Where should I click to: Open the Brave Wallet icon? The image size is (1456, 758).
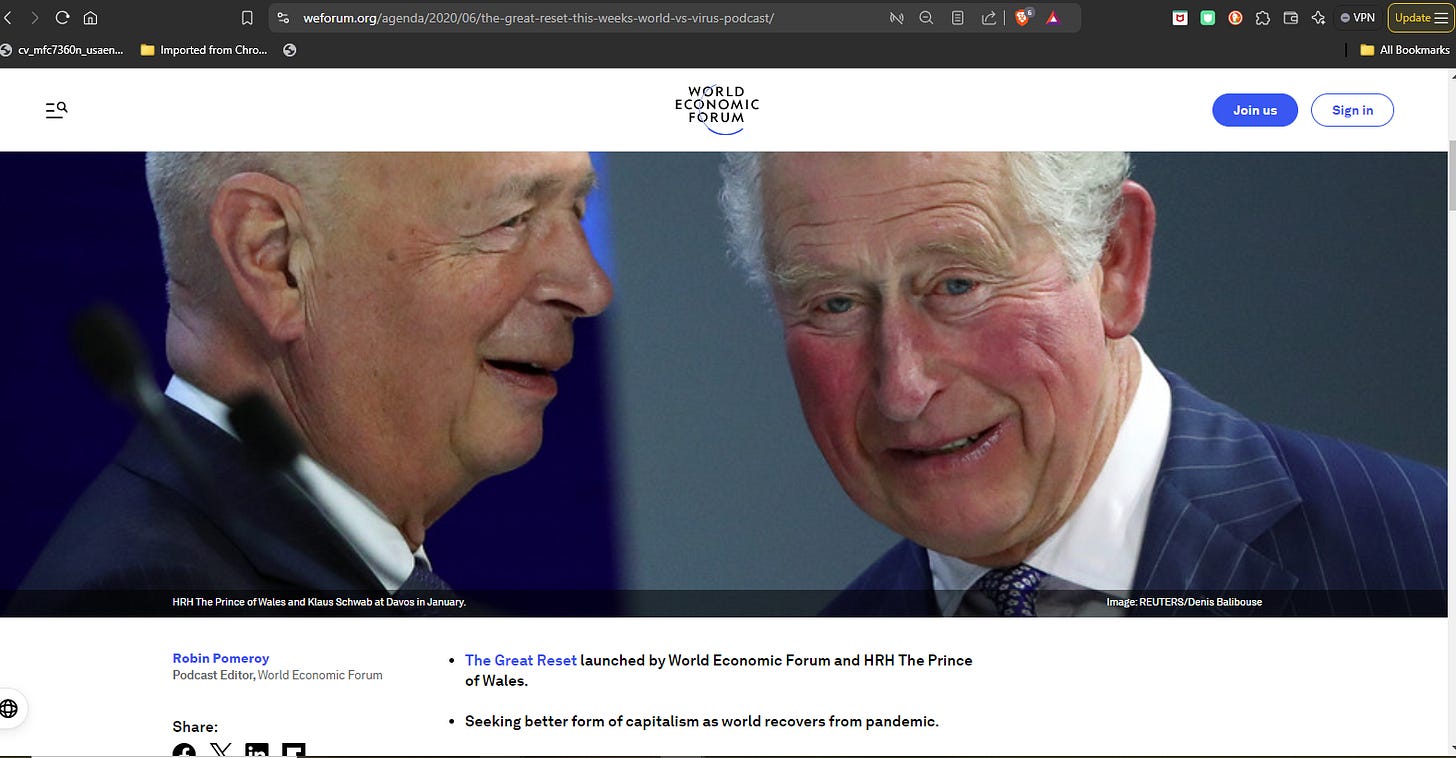(1290, 17)
